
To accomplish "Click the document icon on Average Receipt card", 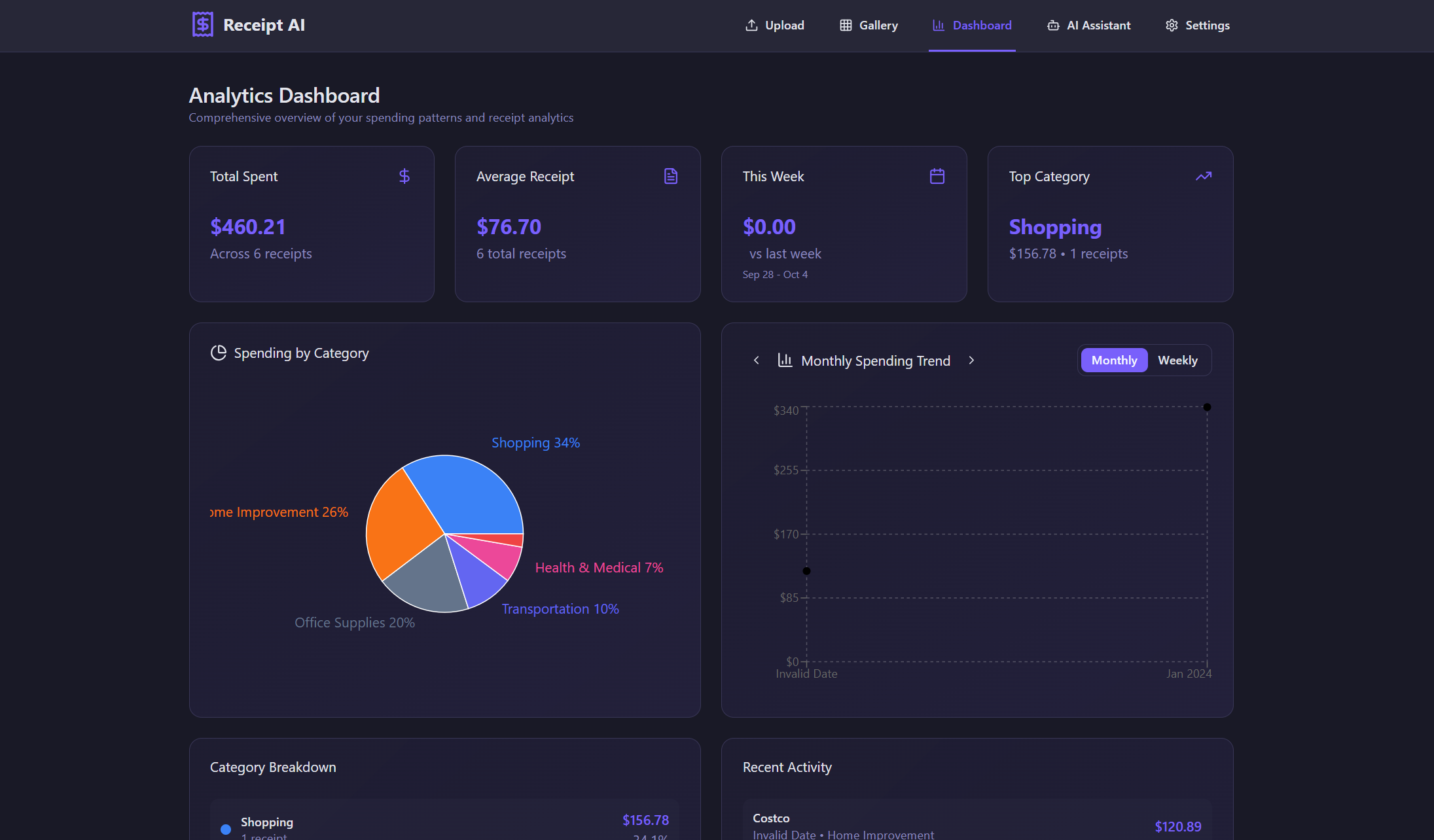I will (671, 176).
